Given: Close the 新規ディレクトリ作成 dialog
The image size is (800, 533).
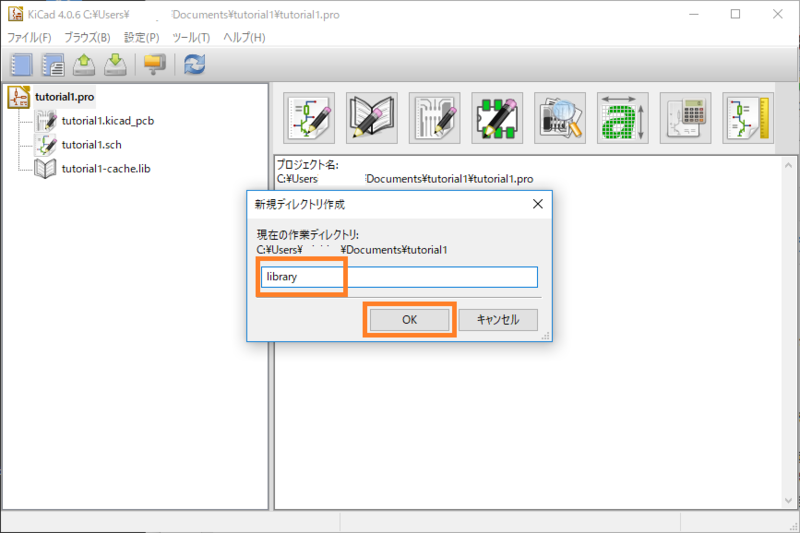Looking at the screenshot, I should tap(538, 204).
